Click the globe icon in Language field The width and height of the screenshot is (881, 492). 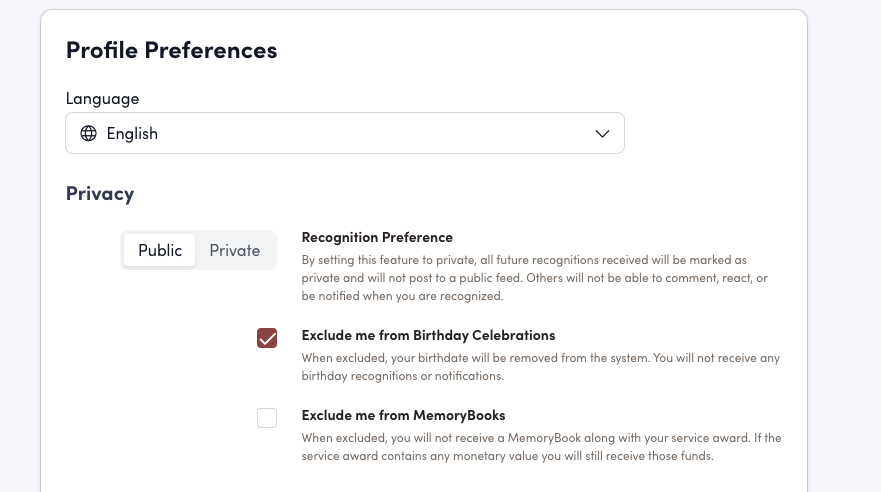click(x=89, y=133)
